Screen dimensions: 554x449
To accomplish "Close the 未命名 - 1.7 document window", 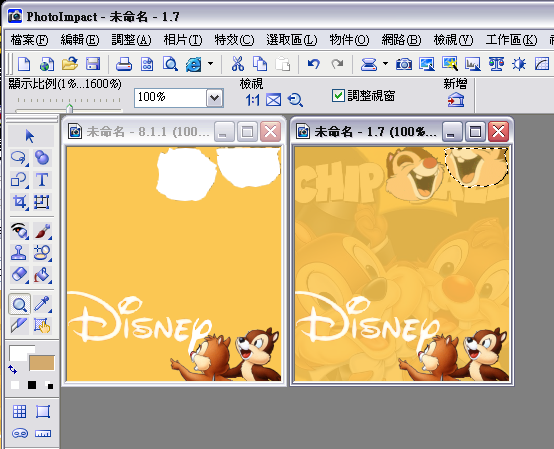I will tap(498, 132).
